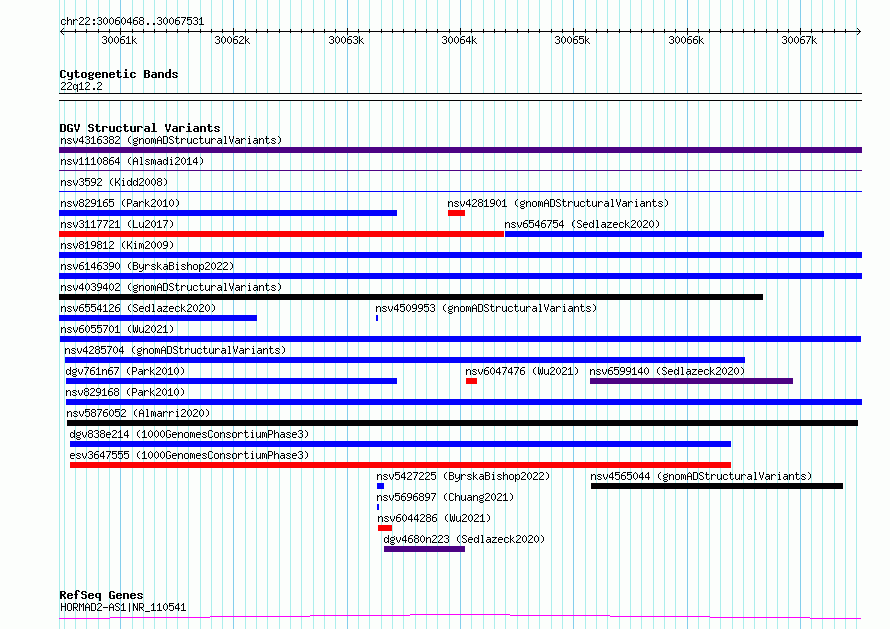Click the 30061k ruler tick label
The height and width of the screenshot is (629, 890).
(119, 40)
